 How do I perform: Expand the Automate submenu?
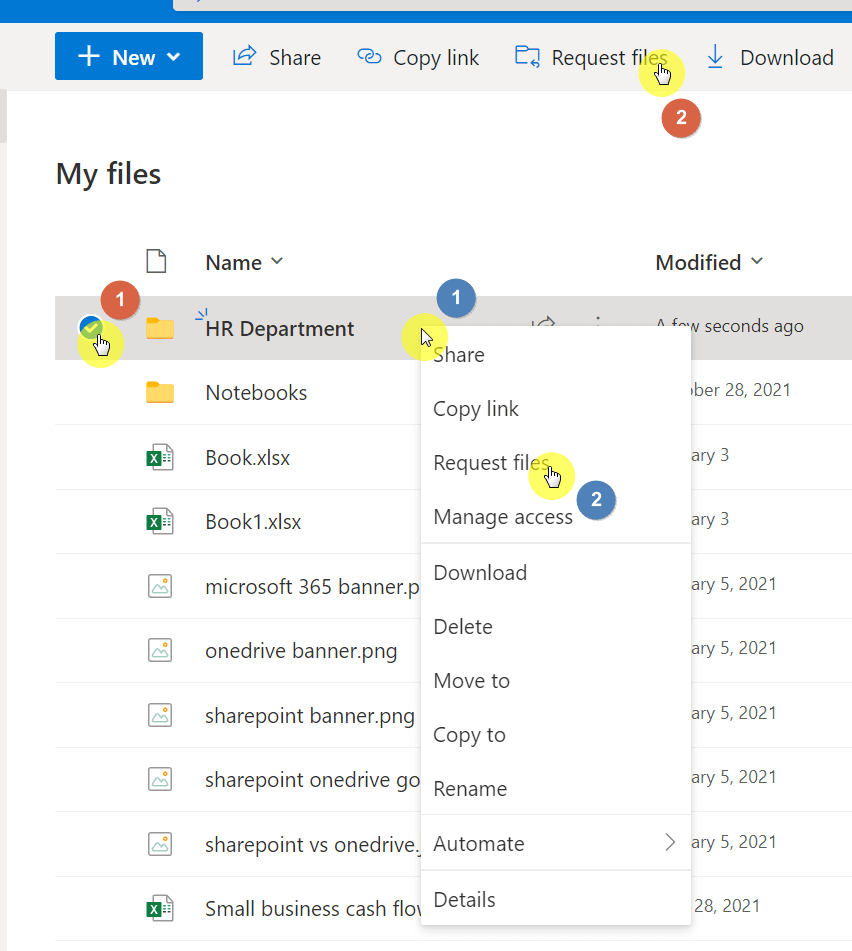[555, 844]
